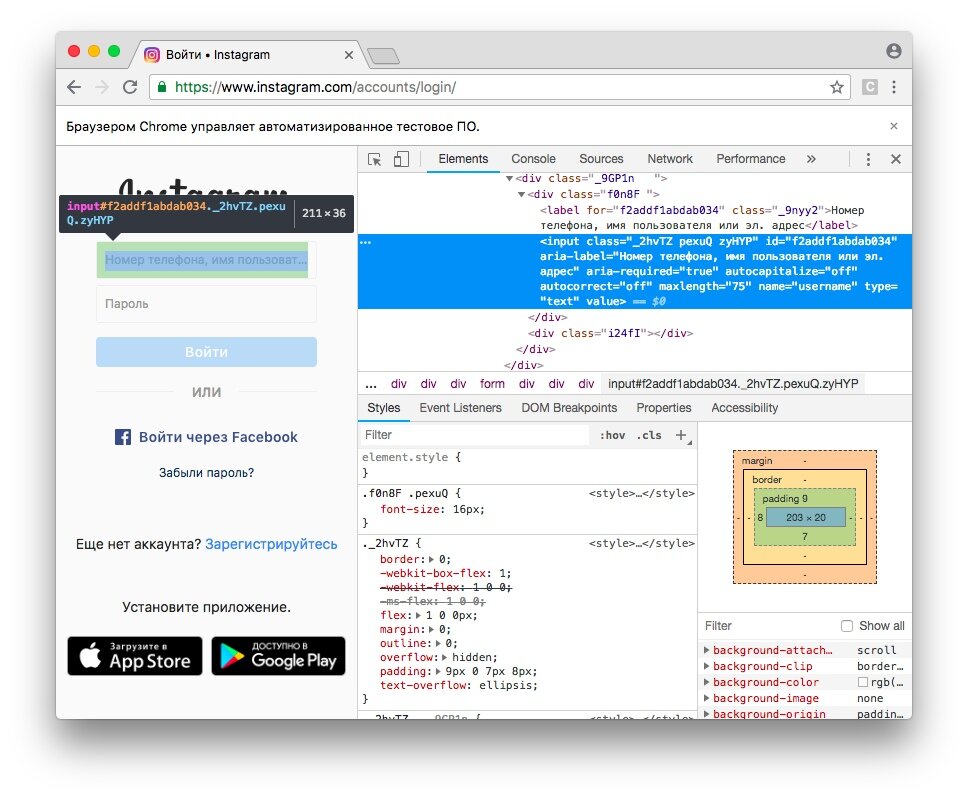968x799 pixels.
Task: Close the Instagram browser tab
Action: tap(349, 55)
